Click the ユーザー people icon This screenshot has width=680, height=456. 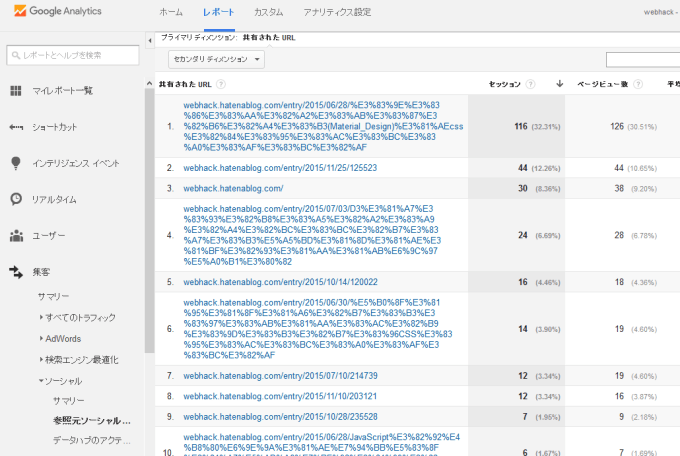16,236
